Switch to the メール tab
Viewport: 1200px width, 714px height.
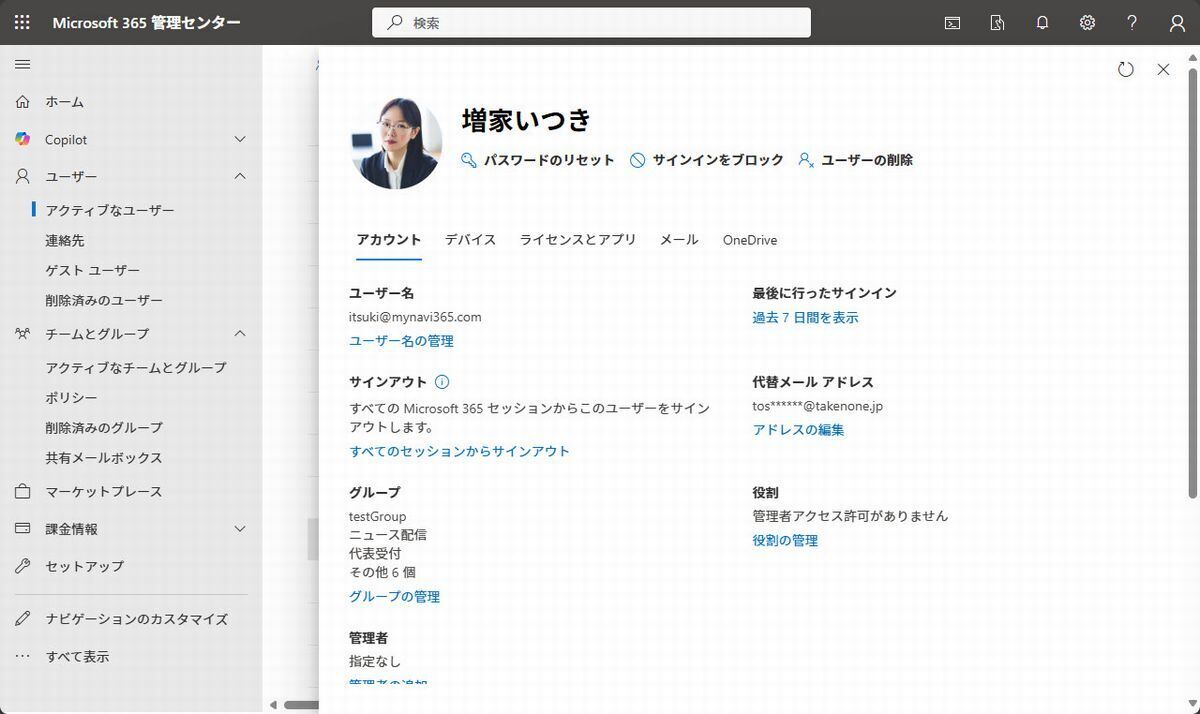click(679, 240)
